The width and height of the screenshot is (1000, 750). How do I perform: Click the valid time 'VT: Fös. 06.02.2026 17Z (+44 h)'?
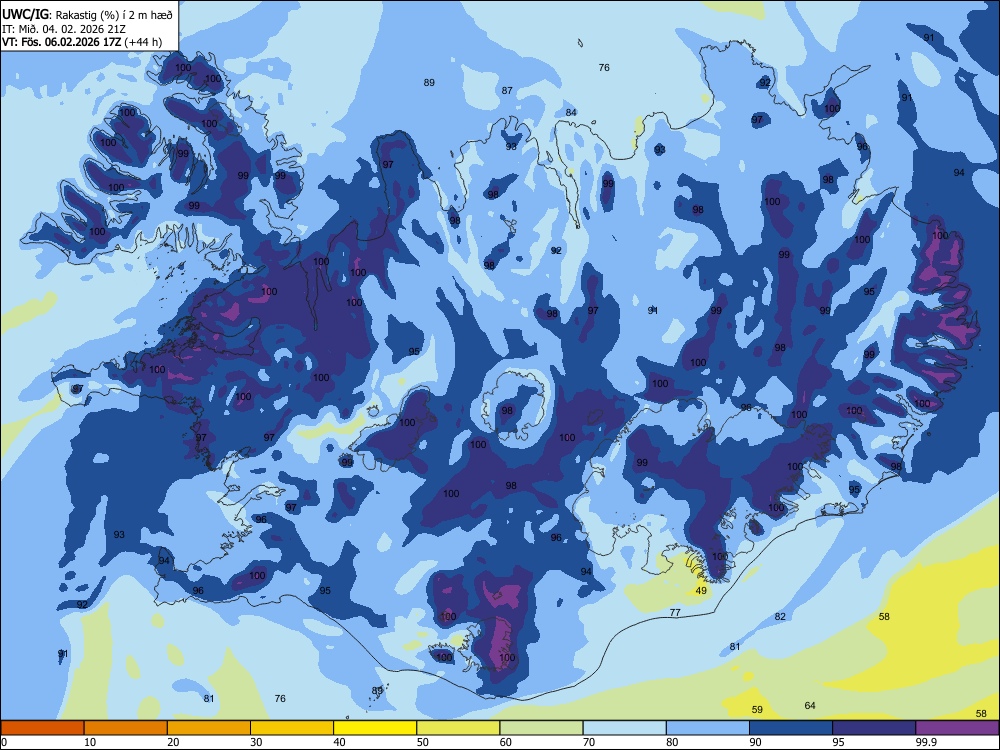point(82,42)
